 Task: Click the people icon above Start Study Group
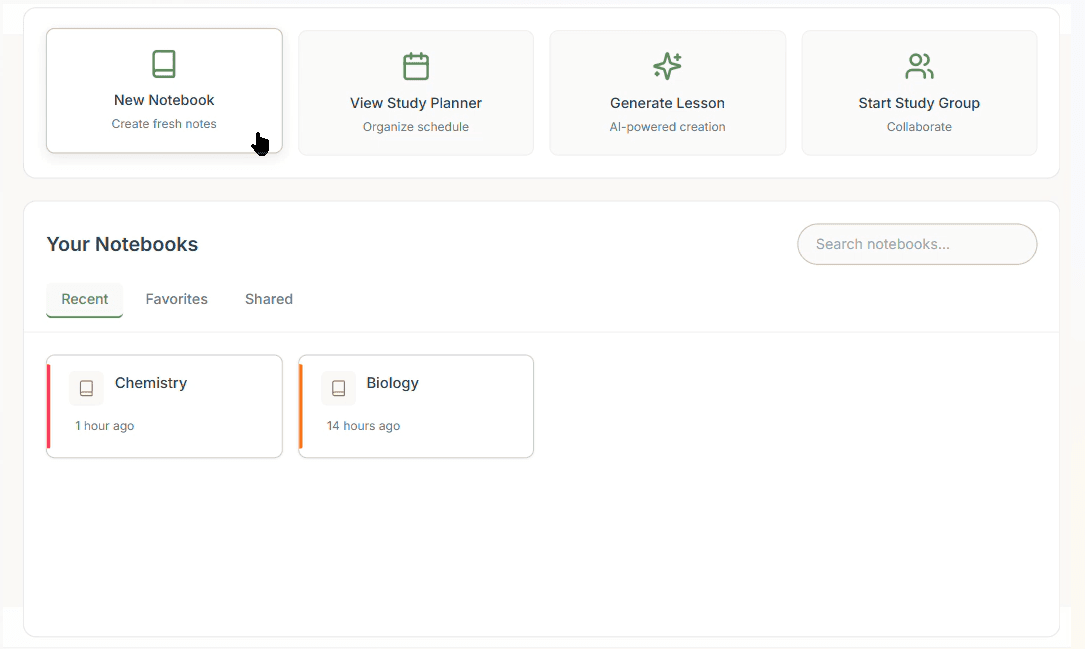tap(919, 66)
